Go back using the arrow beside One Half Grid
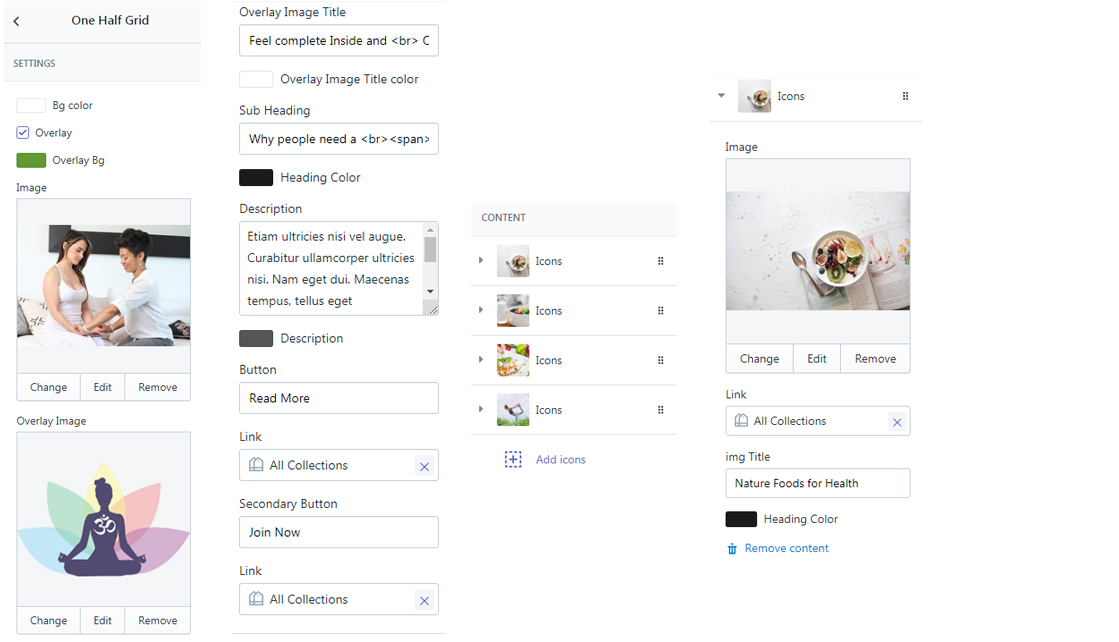This screenshot has width=1119, height=642. point(16,21)
